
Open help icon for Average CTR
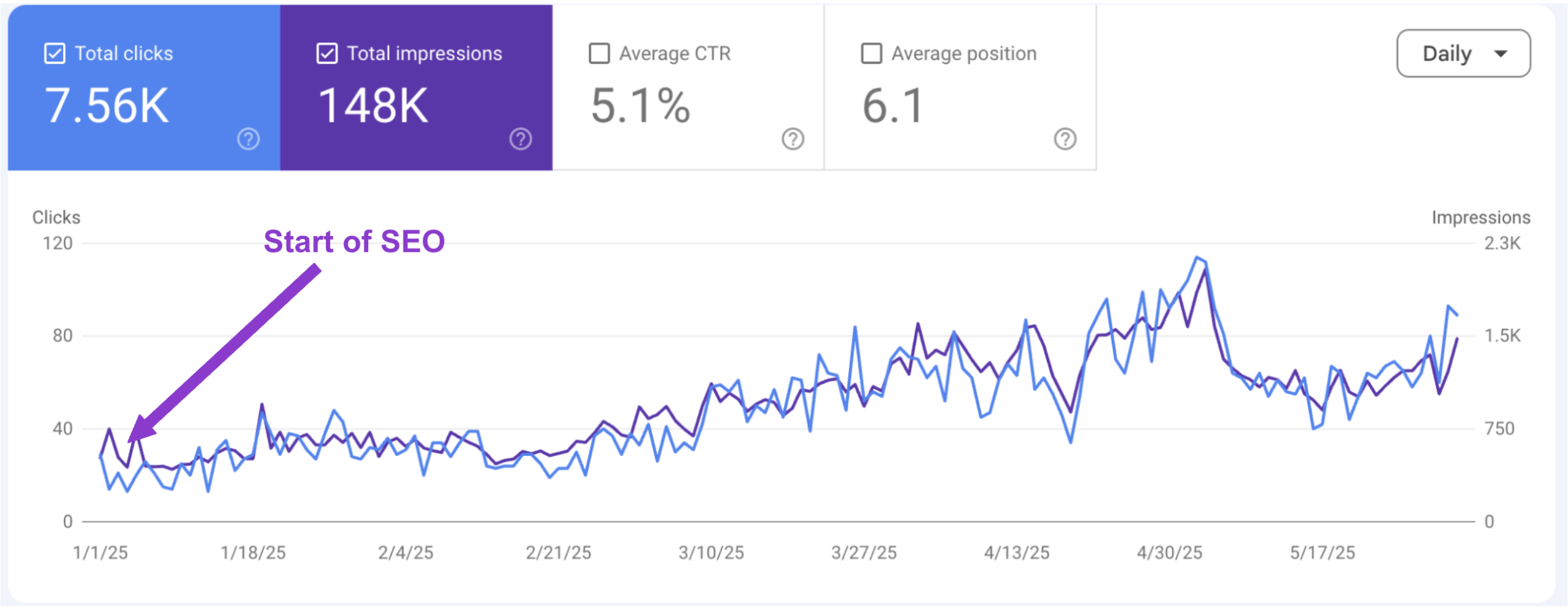793,139
